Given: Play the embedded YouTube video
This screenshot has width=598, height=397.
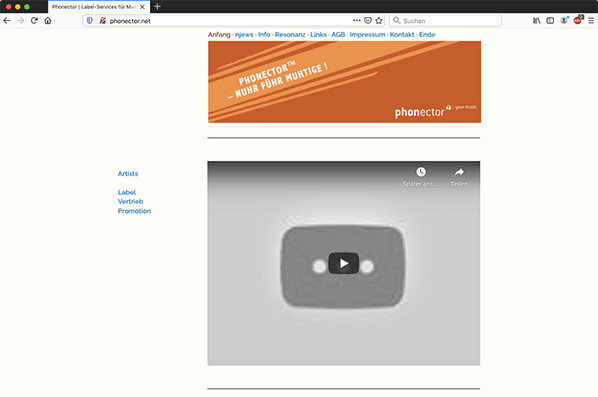Looking at the screenshot, I should click(x=344, y=263).
